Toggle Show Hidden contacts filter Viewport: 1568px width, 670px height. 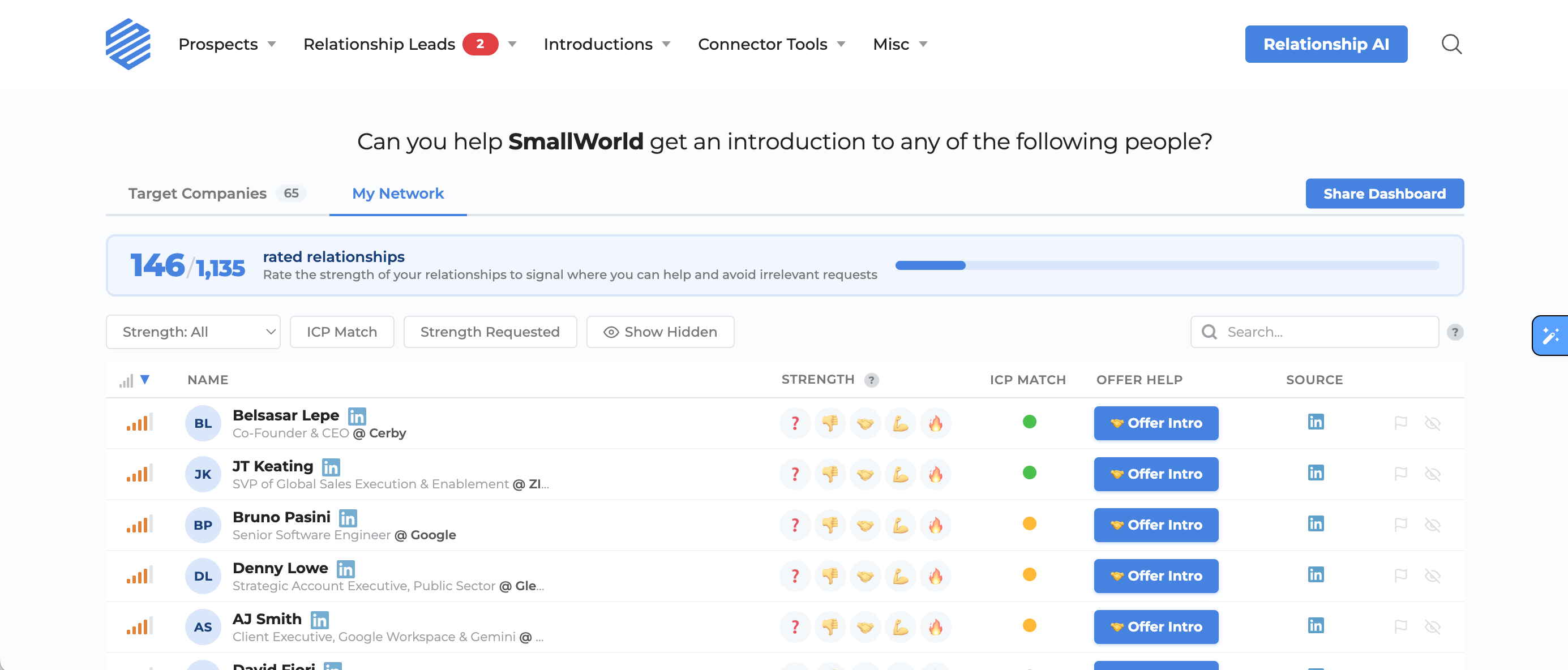[660, 332]
